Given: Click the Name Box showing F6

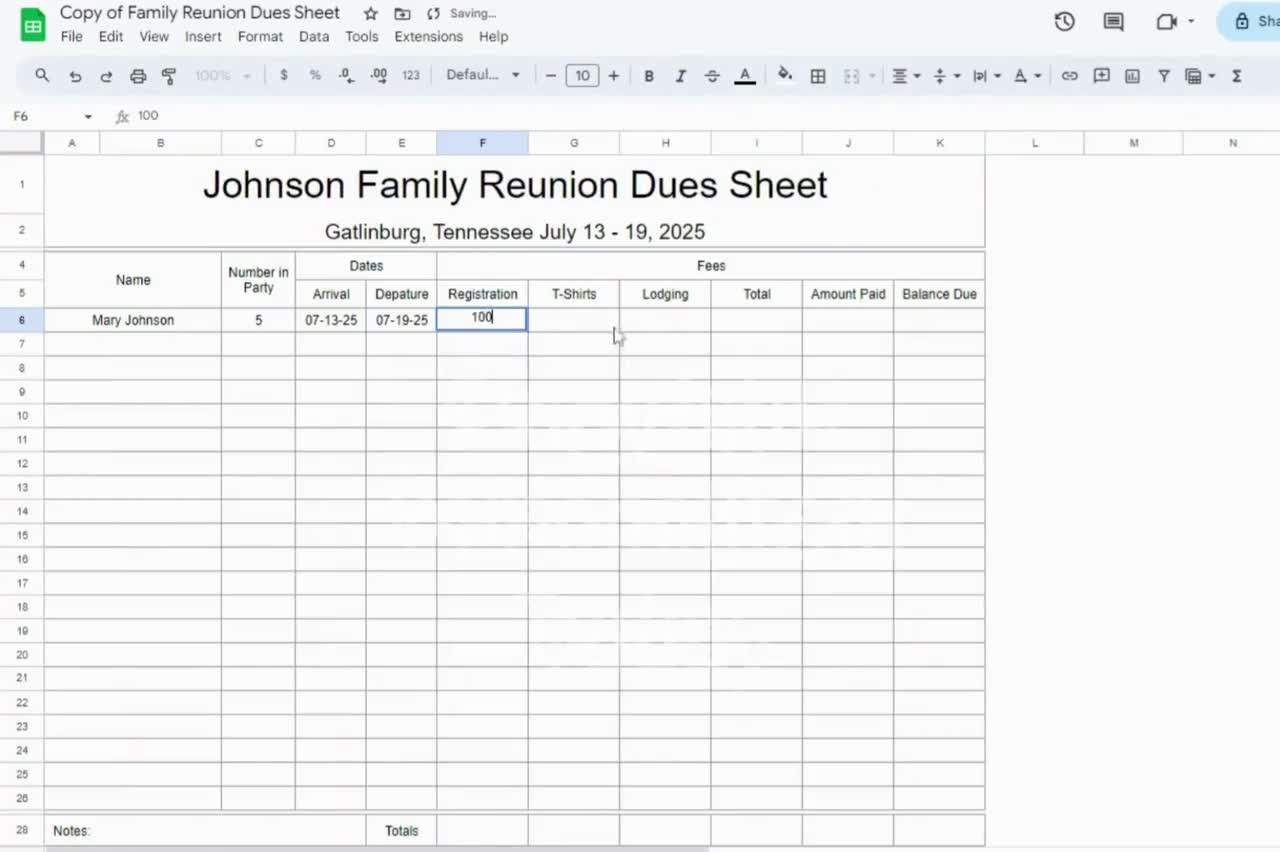Looking at the screenshot, I should click(40, 116).
